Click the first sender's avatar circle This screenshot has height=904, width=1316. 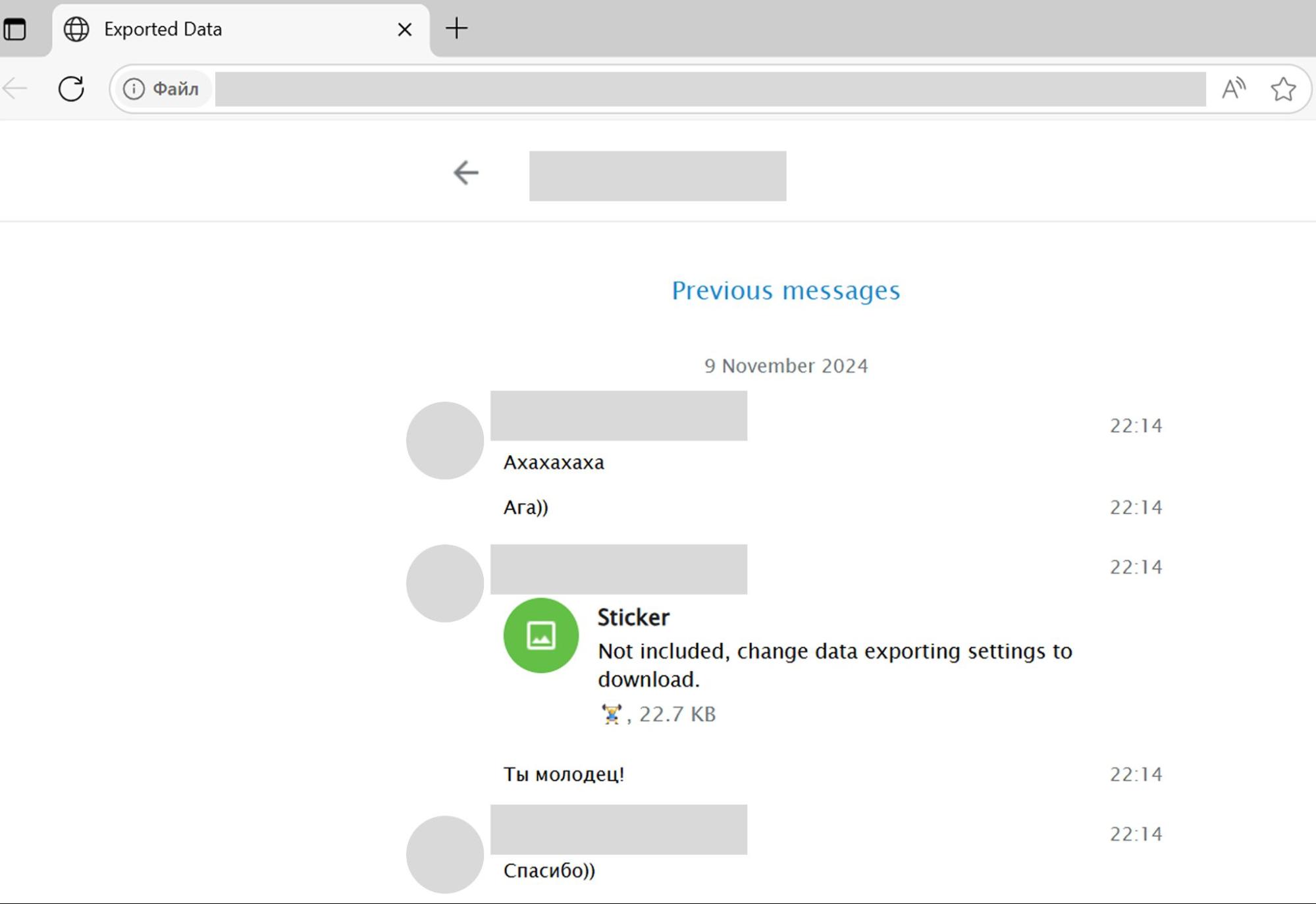445,440
